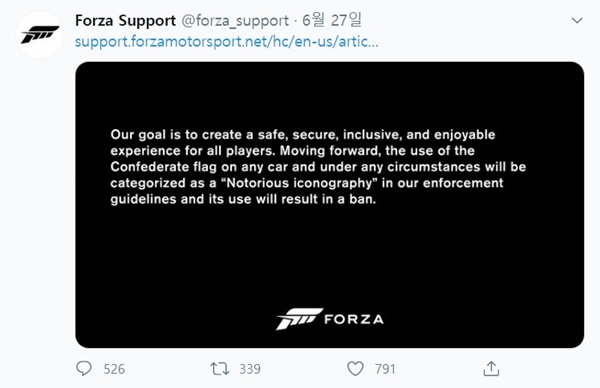
Task: Open the @forza_support handle
Action: click(x=235, y=21)
